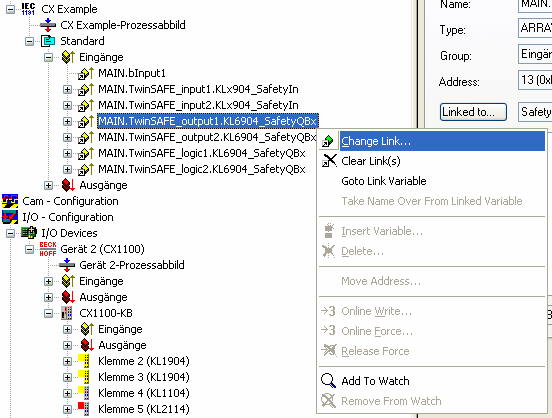Screen dimensions: 552x418
Task: Collapse the CX Example tree node
Action: pos(11,9)
